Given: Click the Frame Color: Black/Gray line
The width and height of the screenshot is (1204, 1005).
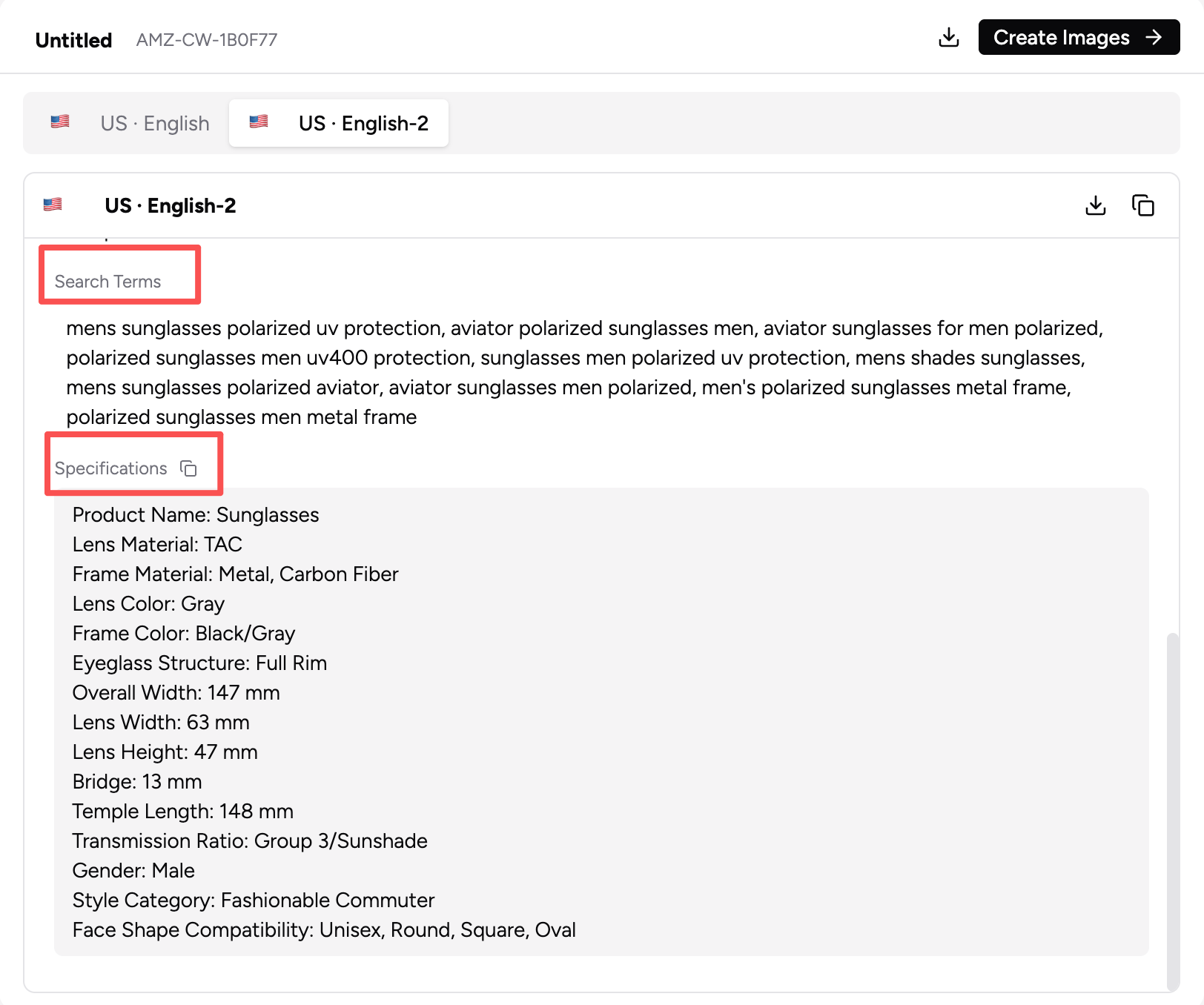Looking at the screenshot, I should click(184, 634).
